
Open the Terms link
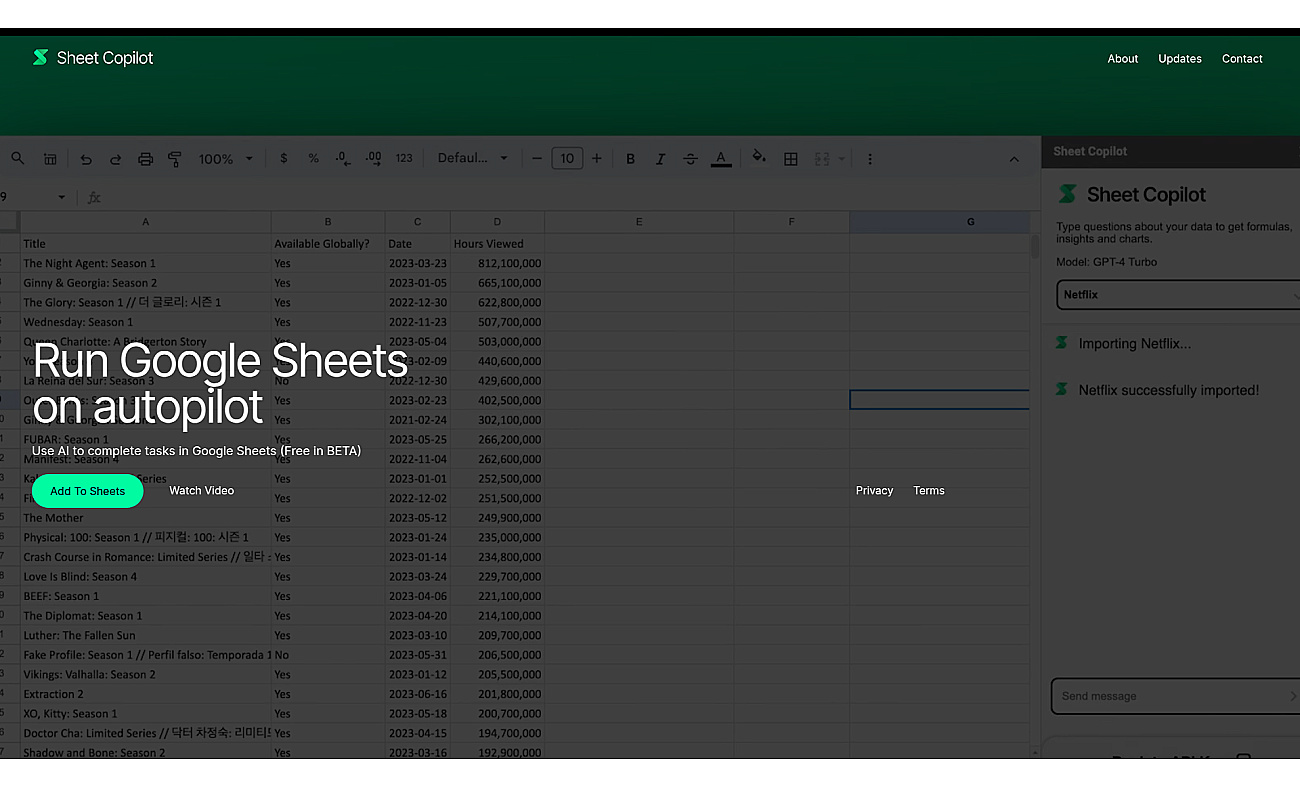tap(928, 491)
